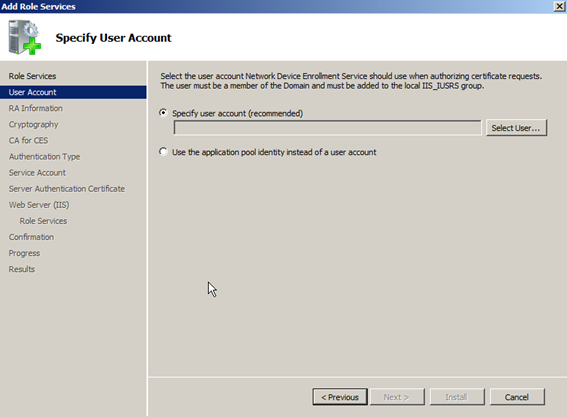
Task: Jump to RA Information step
Action: tap(35, 108)
